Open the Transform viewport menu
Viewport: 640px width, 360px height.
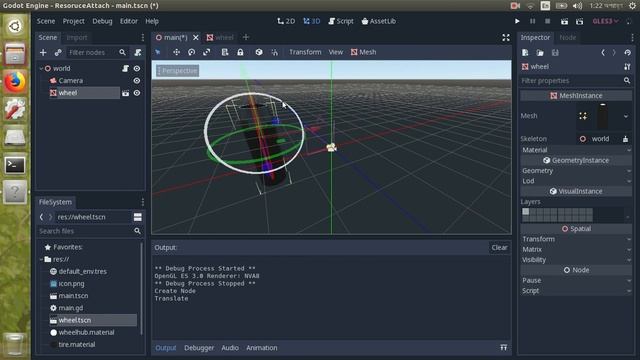(305, 52)
